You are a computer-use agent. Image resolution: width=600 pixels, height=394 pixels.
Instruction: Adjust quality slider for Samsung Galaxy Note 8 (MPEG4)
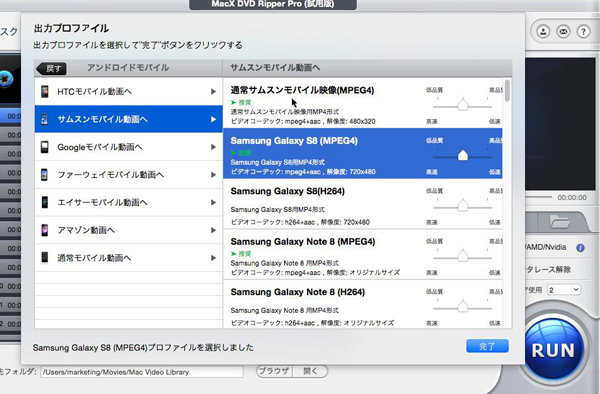point(463,256)
